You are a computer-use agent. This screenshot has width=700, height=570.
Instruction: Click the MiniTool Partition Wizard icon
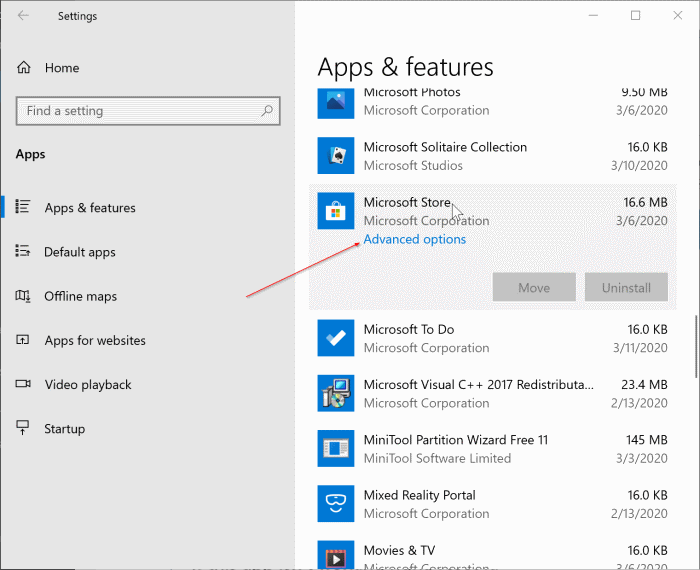coord(336,449)
